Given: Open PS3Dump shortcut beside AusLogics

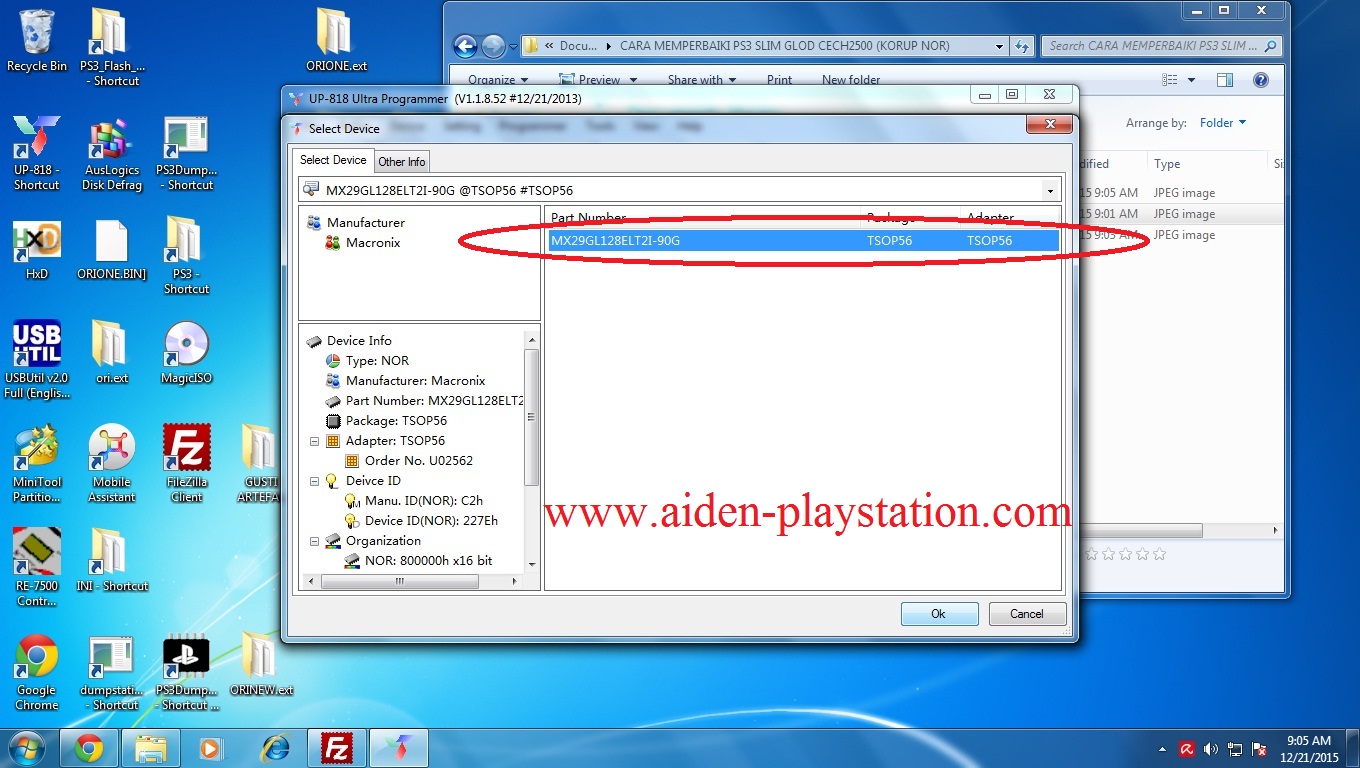Looking at the screenshot, I should pyautogui.click(x=186, y=153).
